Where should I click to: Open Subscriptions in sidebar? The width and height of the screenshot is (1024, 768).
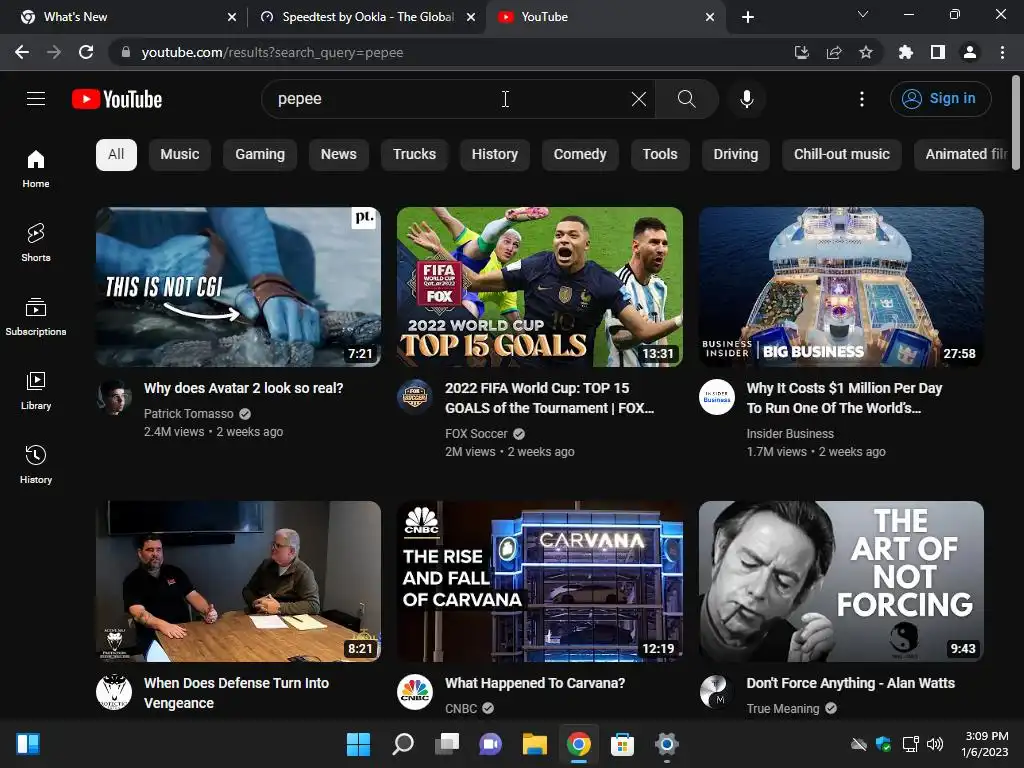(x=36, y=316)
